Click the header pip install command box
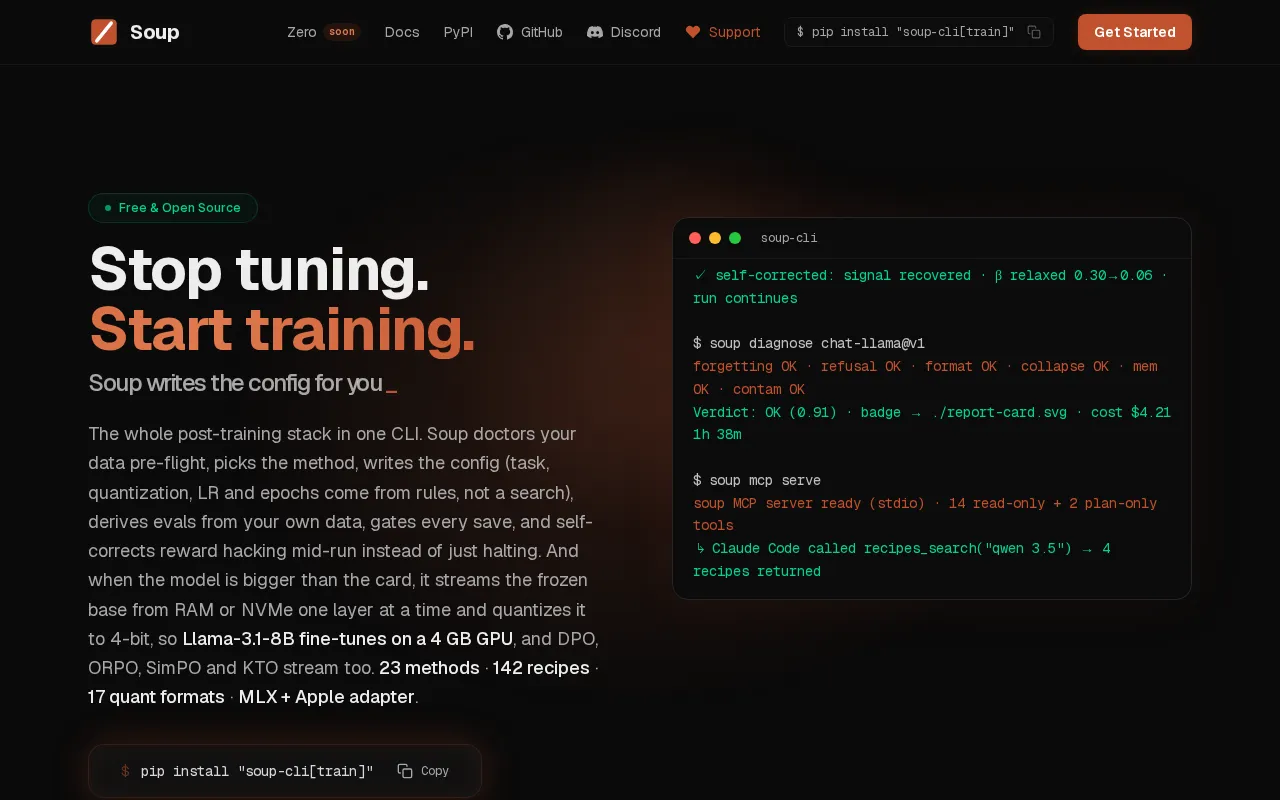1280x800 pixels. point(918,32)
